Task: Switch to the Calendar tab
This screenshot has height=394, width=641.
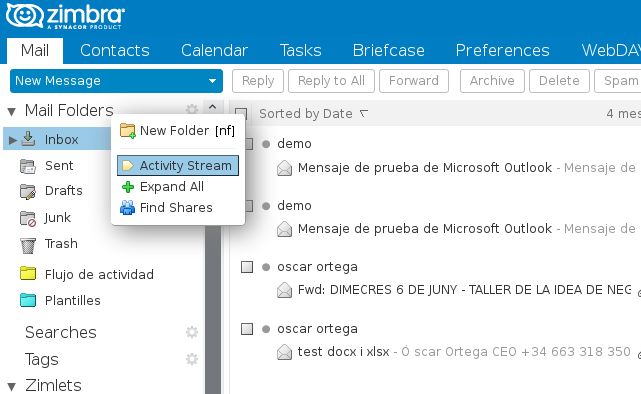Action: [x=215, y=51]
